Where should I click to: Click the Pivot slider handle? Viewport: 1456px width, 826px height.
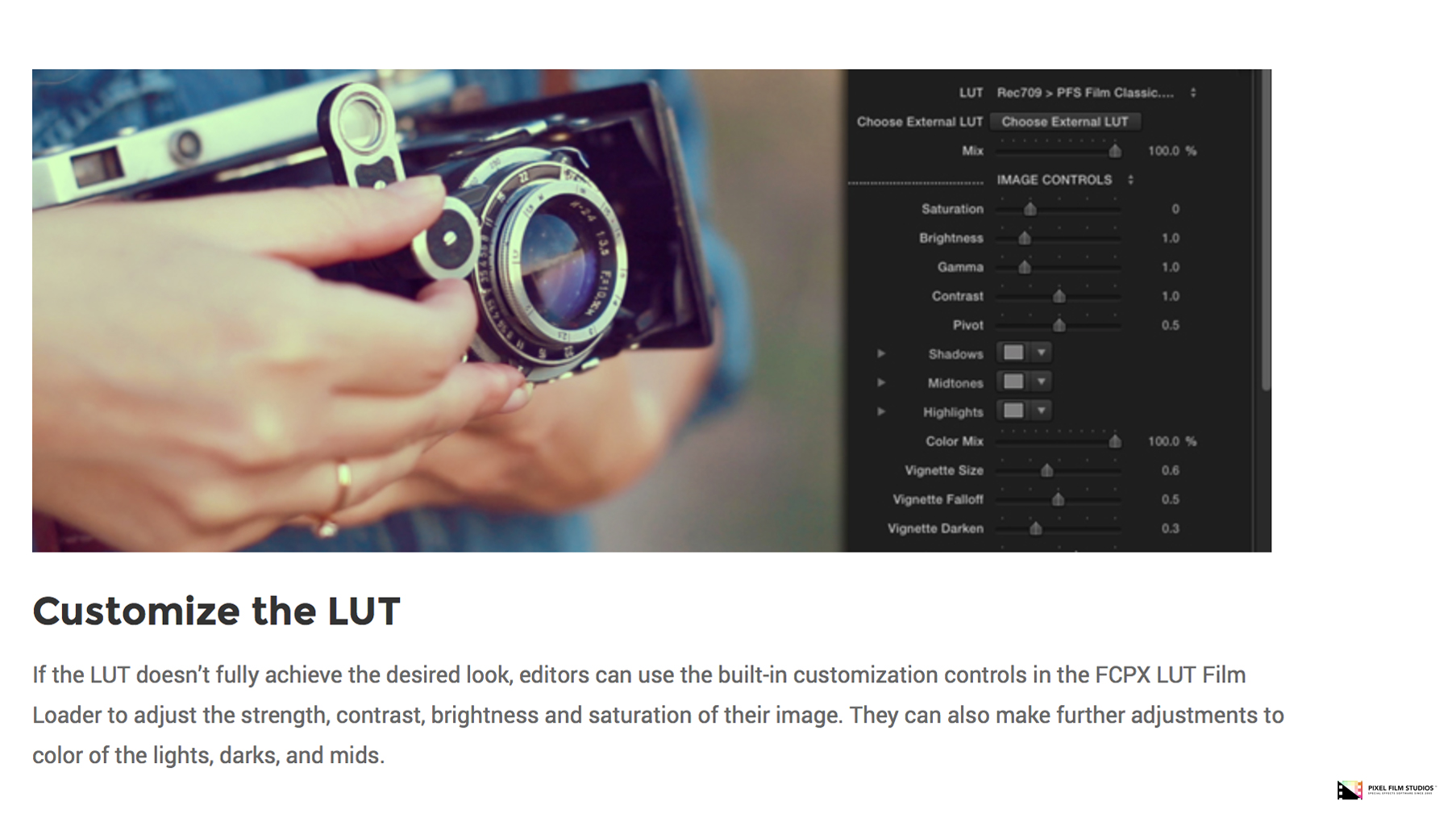(1059, 325)
